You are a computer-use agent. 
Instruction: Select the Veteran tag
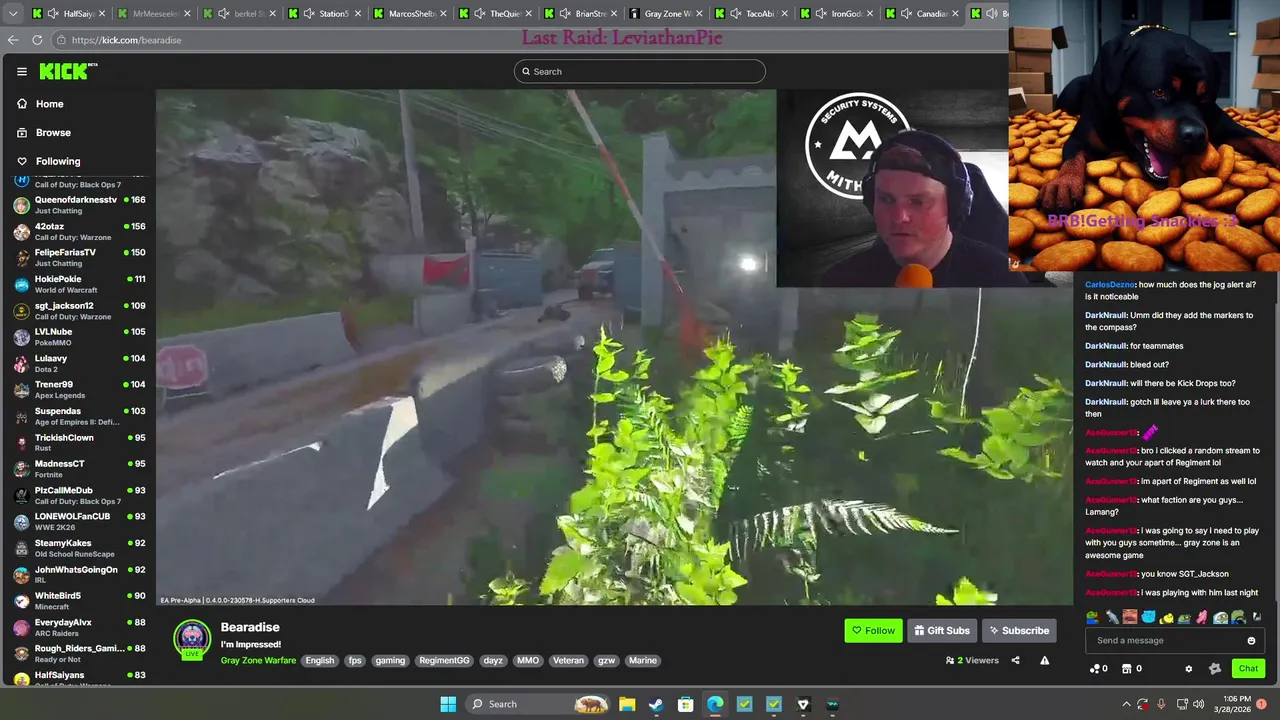click(x=568, y=660)
